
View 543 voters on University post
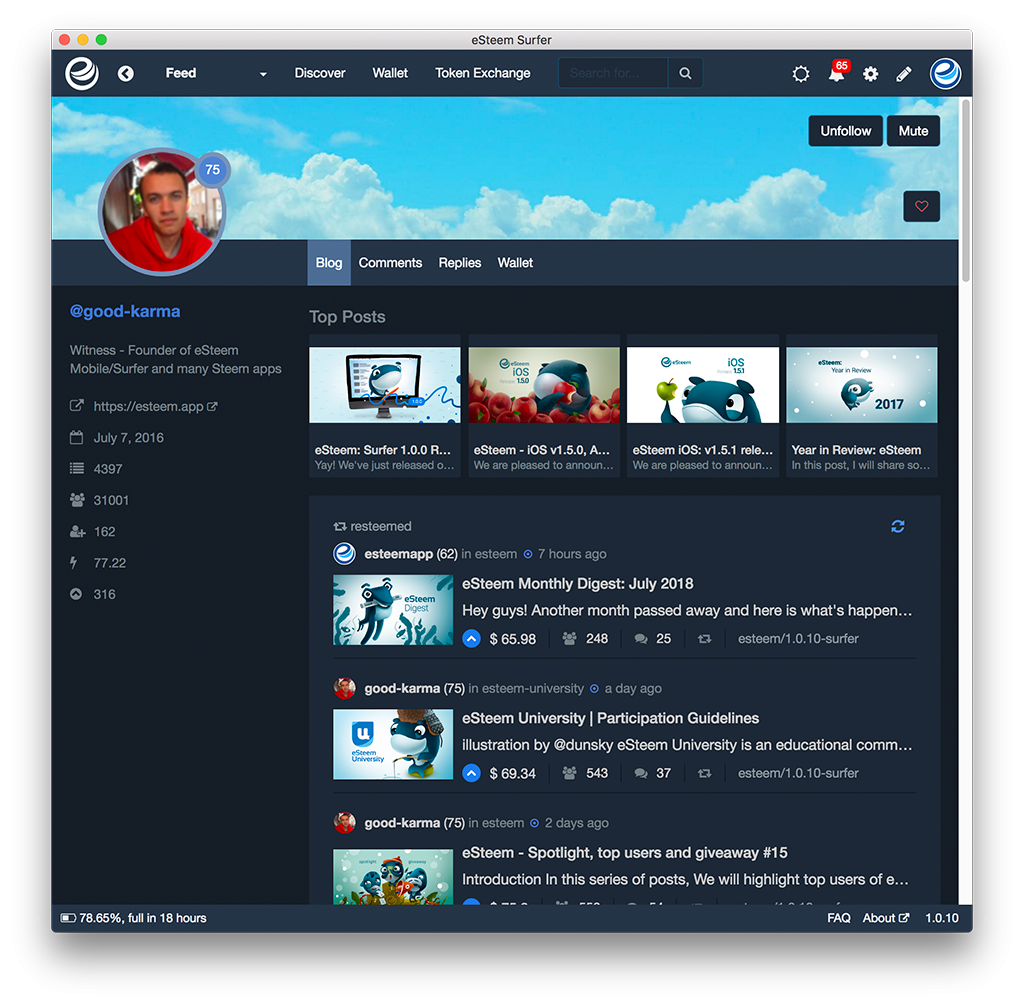click(x=585, y=773)
